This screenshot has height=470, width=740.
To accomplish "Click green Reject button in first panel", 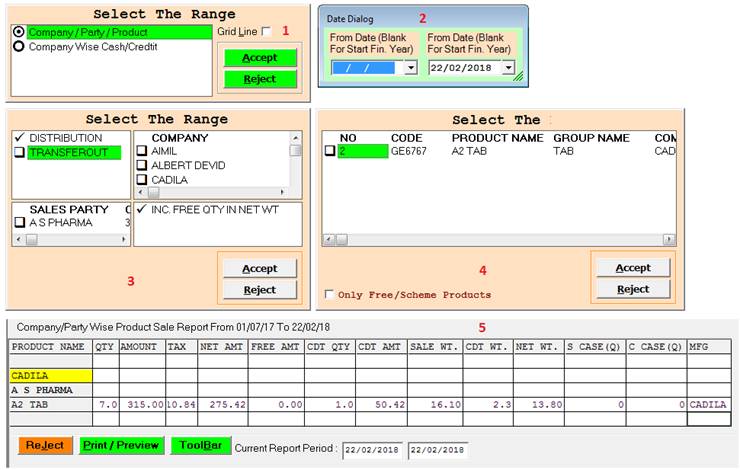I will point(260,79).
